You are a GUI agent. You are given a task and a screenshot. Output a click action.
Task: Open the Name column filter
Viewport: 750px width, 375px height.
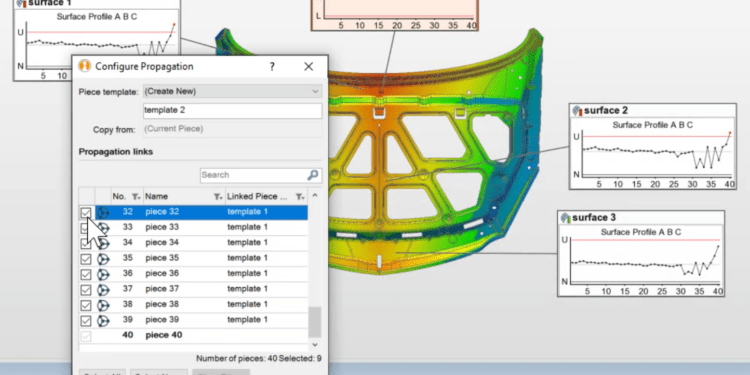click(x=218, y=197)
